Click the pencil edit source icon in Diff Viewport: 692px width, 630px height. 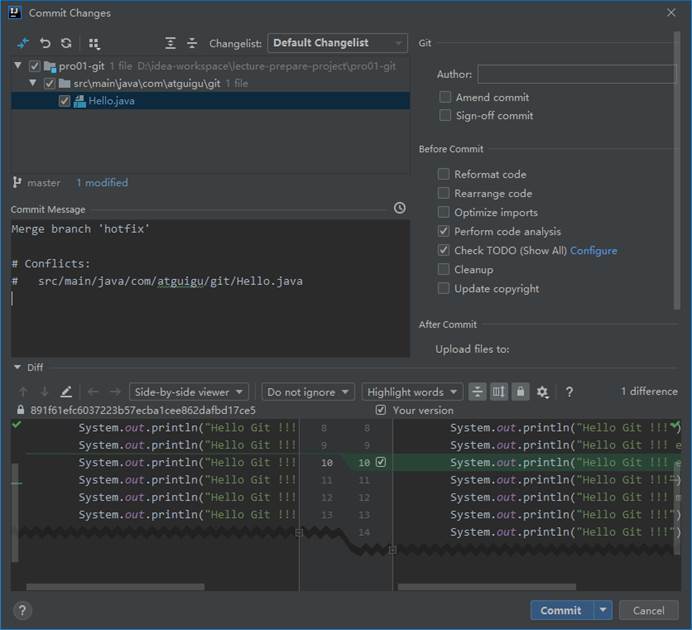pos(66,392)
